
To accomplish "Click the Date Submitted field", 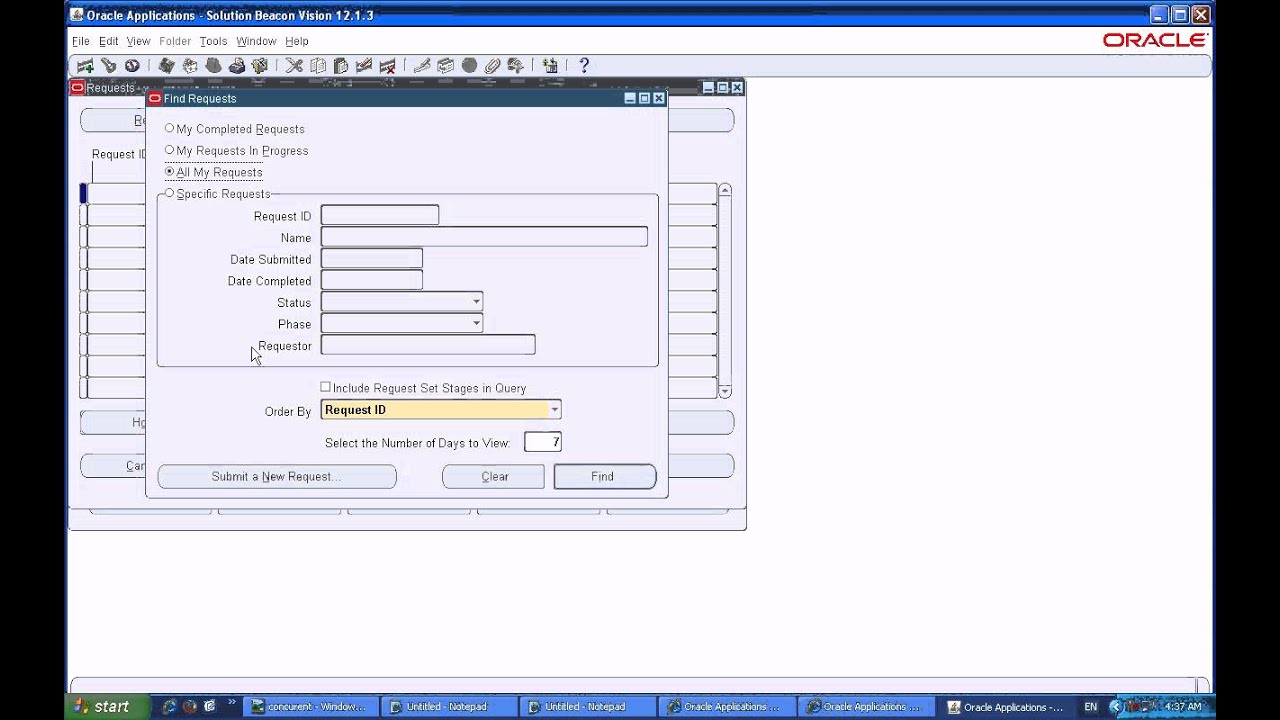I will coord(372,259).
